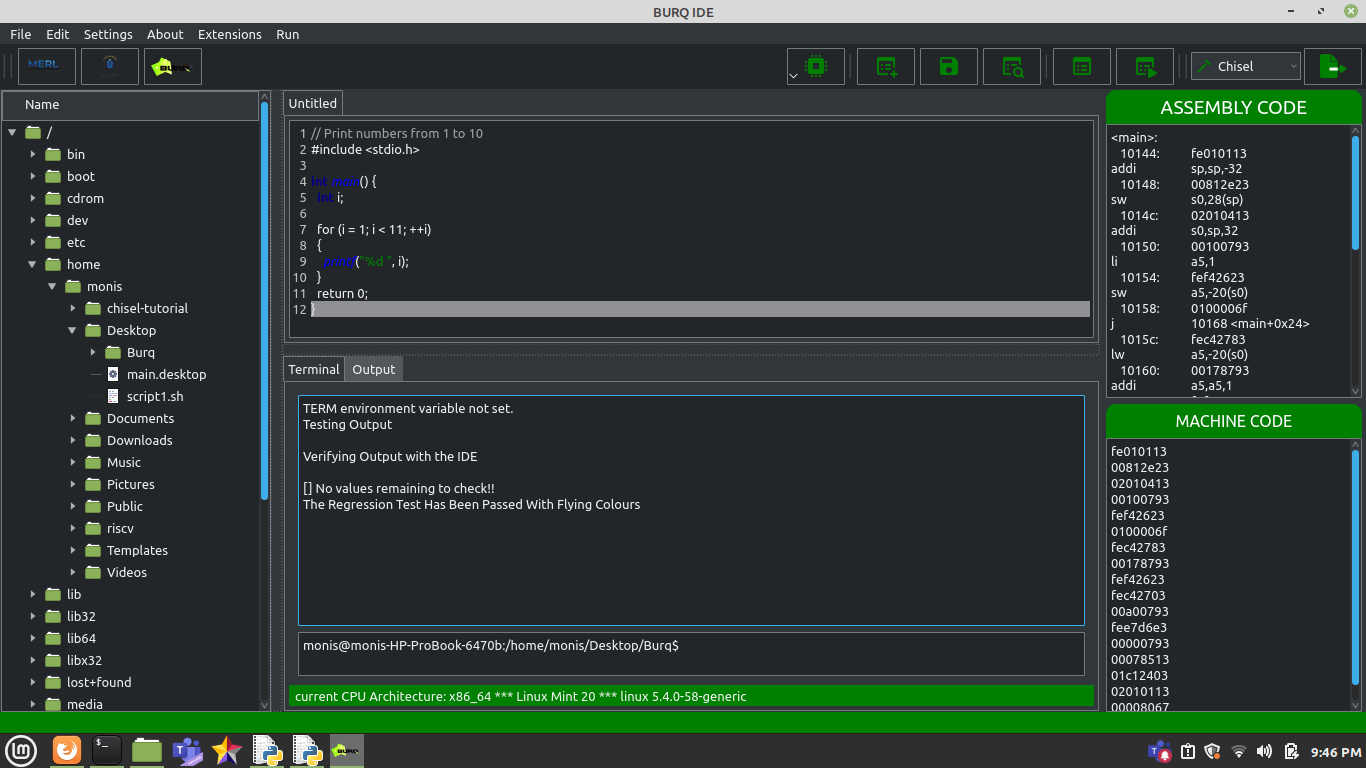1366x768 pixels.
Task: Click the 'Testing Output' line in output
Action: (348, 424)
